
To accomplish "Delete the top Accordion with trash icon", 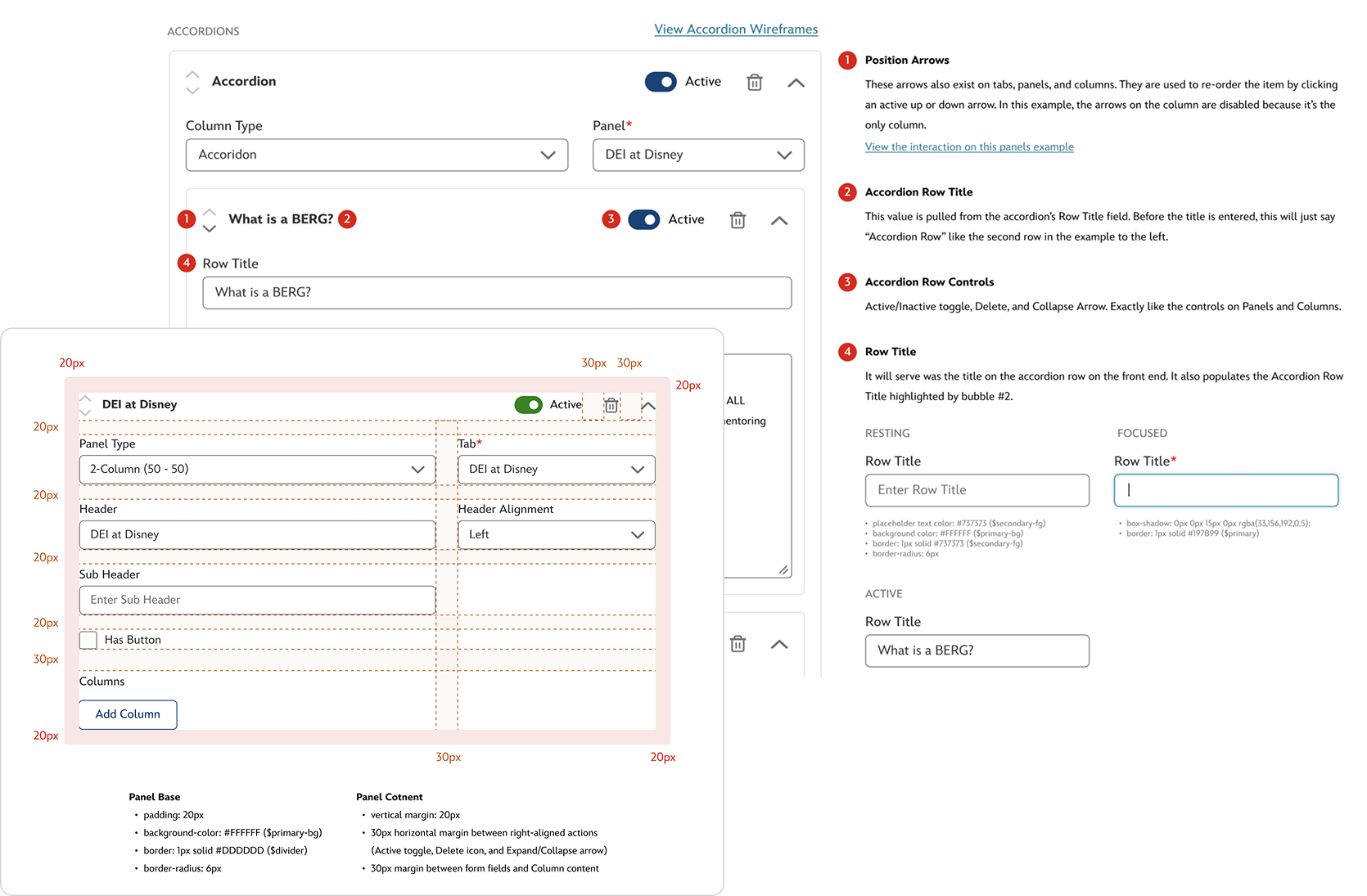I will [755, 83].
